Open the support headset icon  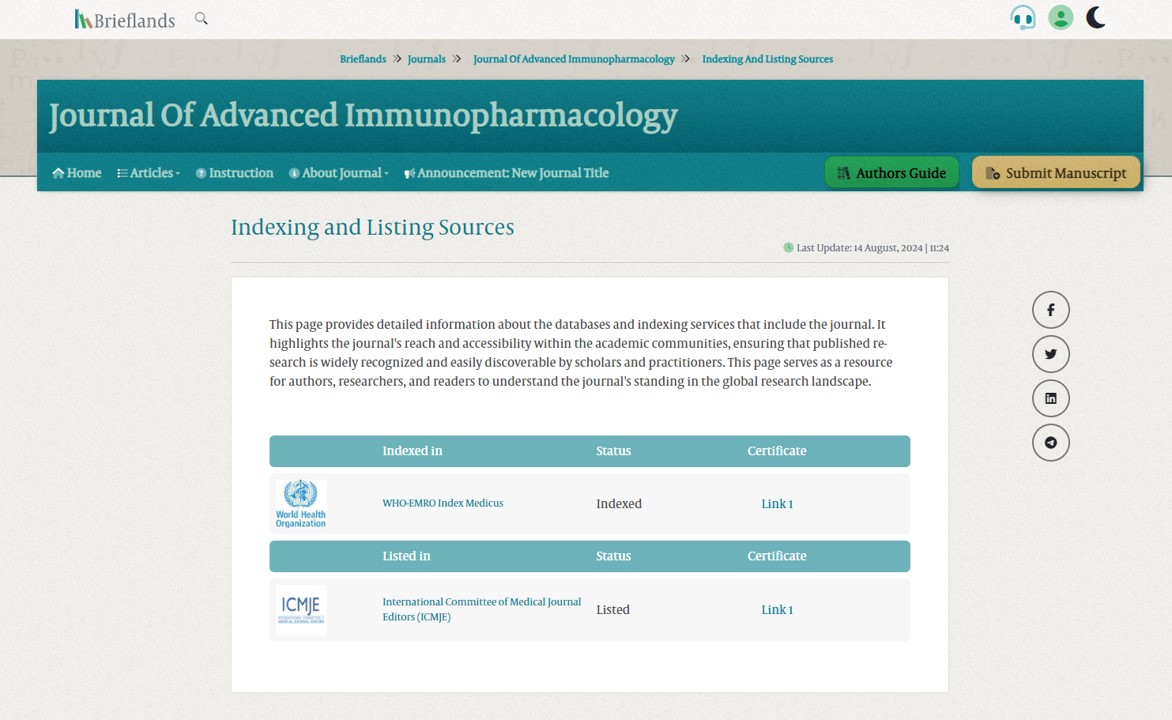tap(1022, 18)
